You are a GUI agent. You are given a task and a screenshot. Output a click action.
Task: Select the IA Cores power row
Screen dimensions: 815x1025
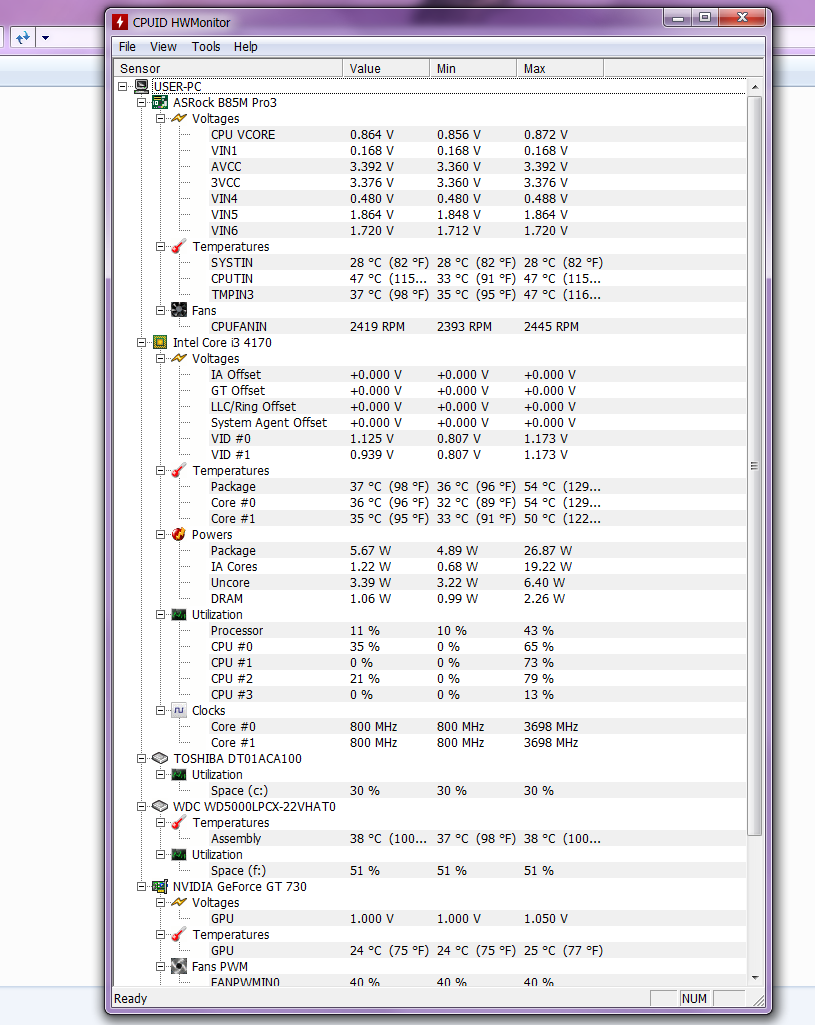coord(477,567)
